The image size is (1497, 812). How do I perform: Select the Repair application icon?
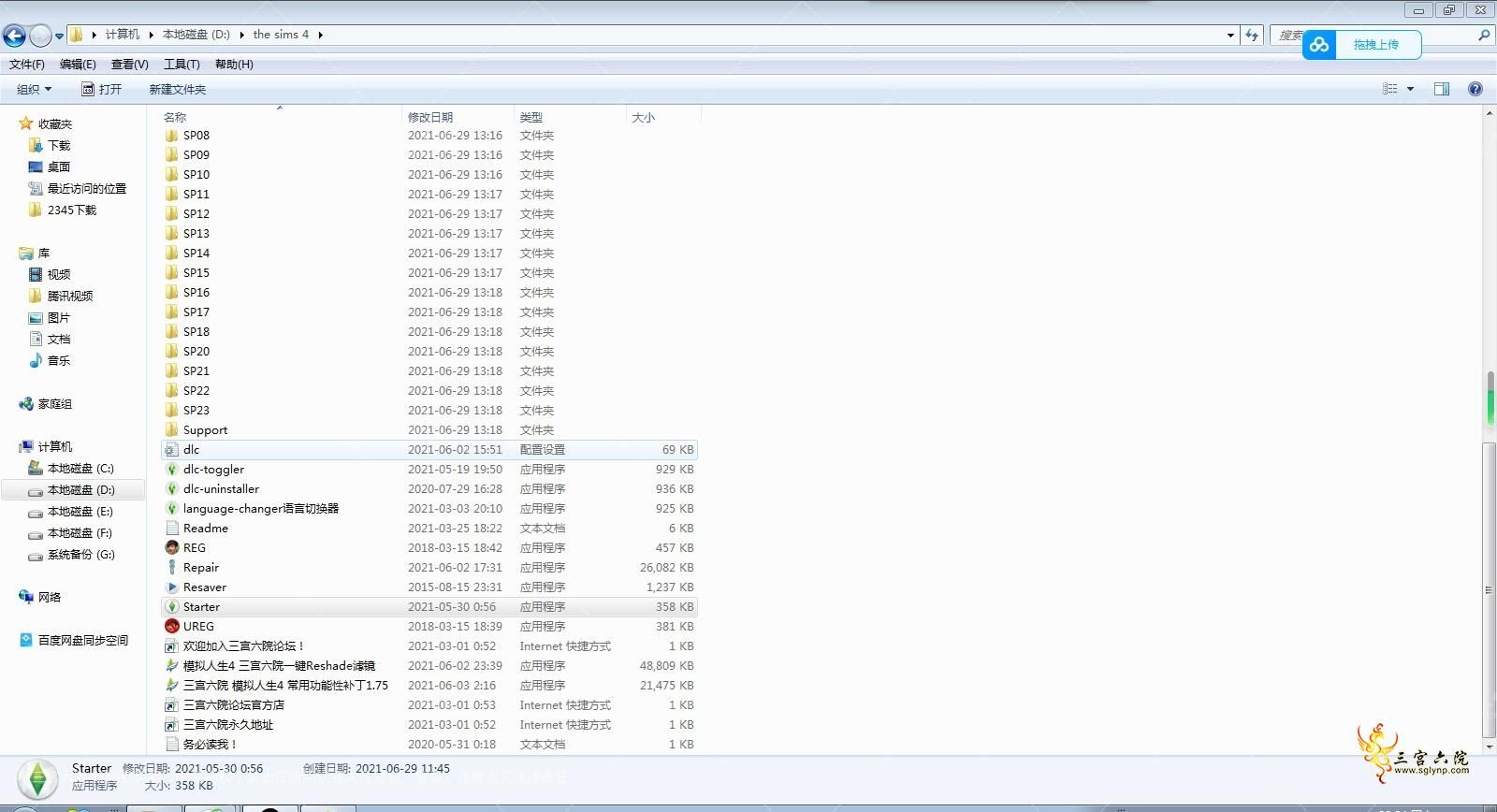pyautogui.click(x=171, y=568)
